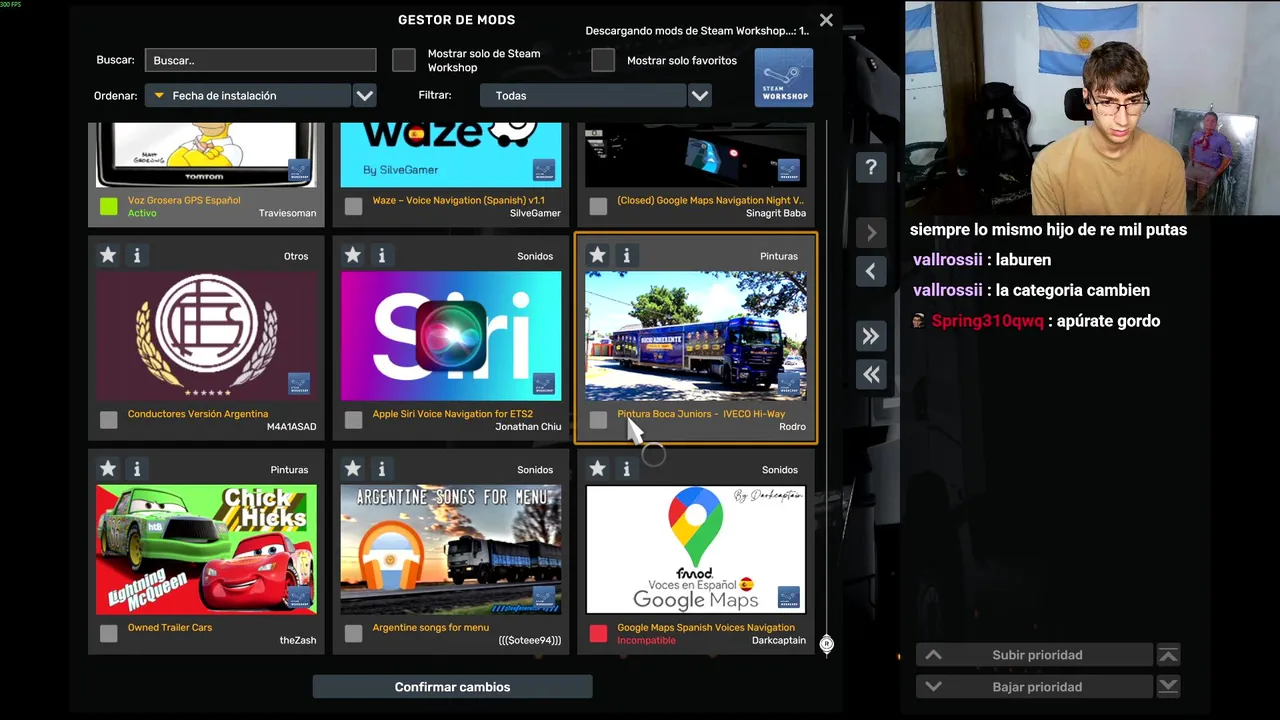Click the arrow next to Fecha de instalación
Image resolution: width=1280 pixels, height=720 pixels.
365,96
